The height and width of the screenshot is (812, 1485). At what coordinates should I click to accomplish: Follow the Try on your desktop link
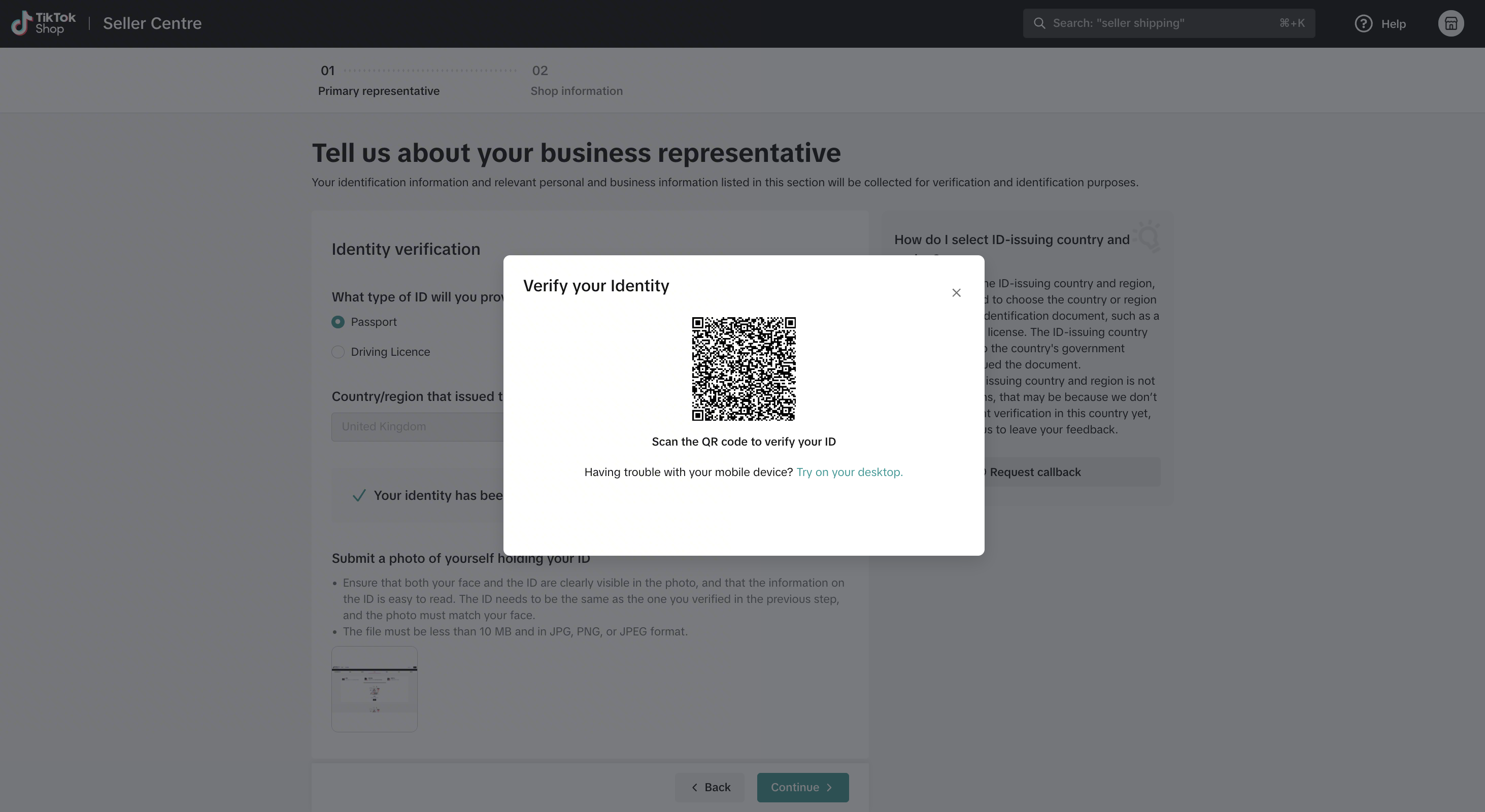point(849,472)
